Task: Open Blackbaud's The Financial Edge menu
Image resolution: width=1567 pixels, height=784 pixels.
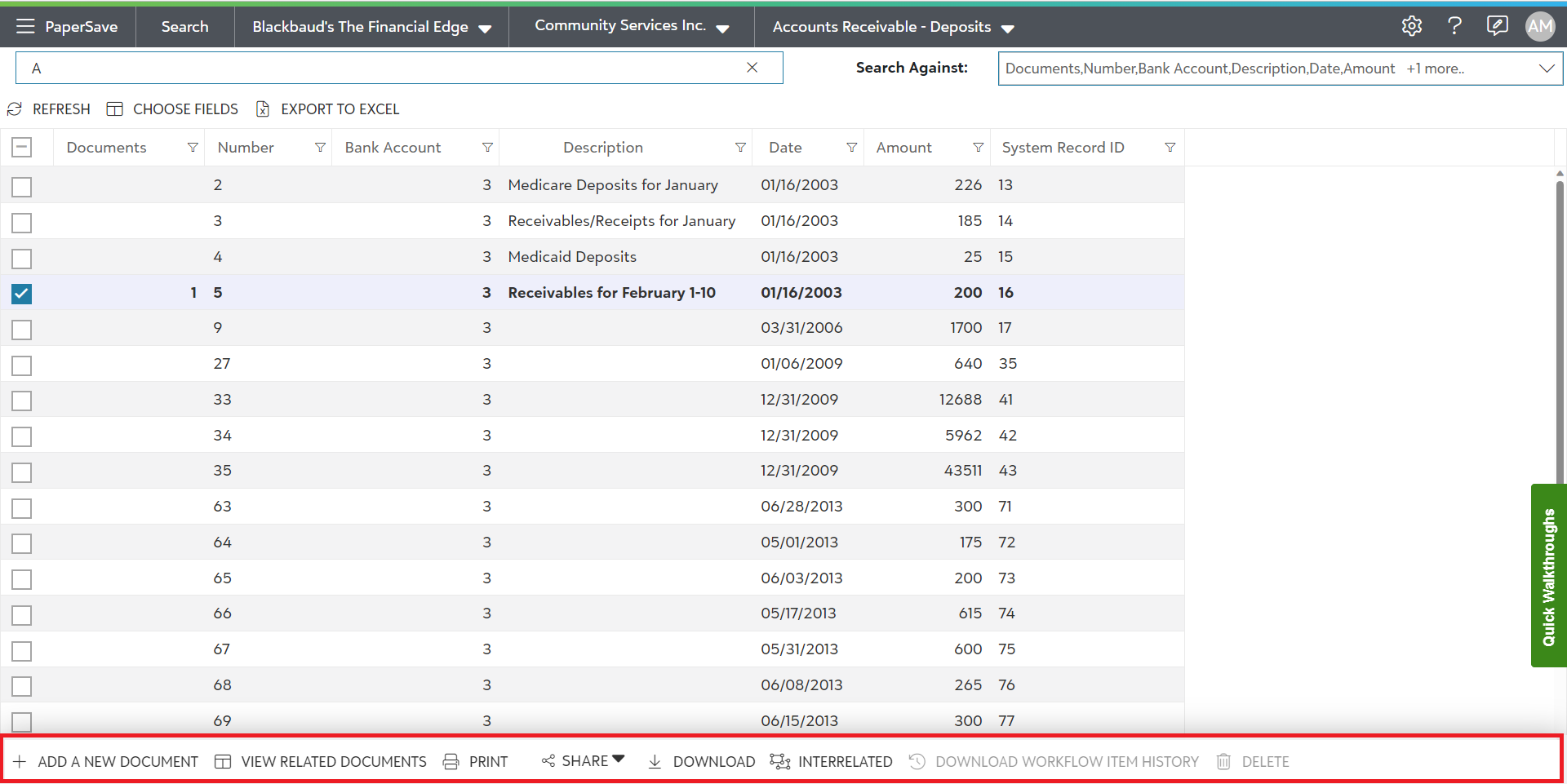Action: click(x=371, y=27)
